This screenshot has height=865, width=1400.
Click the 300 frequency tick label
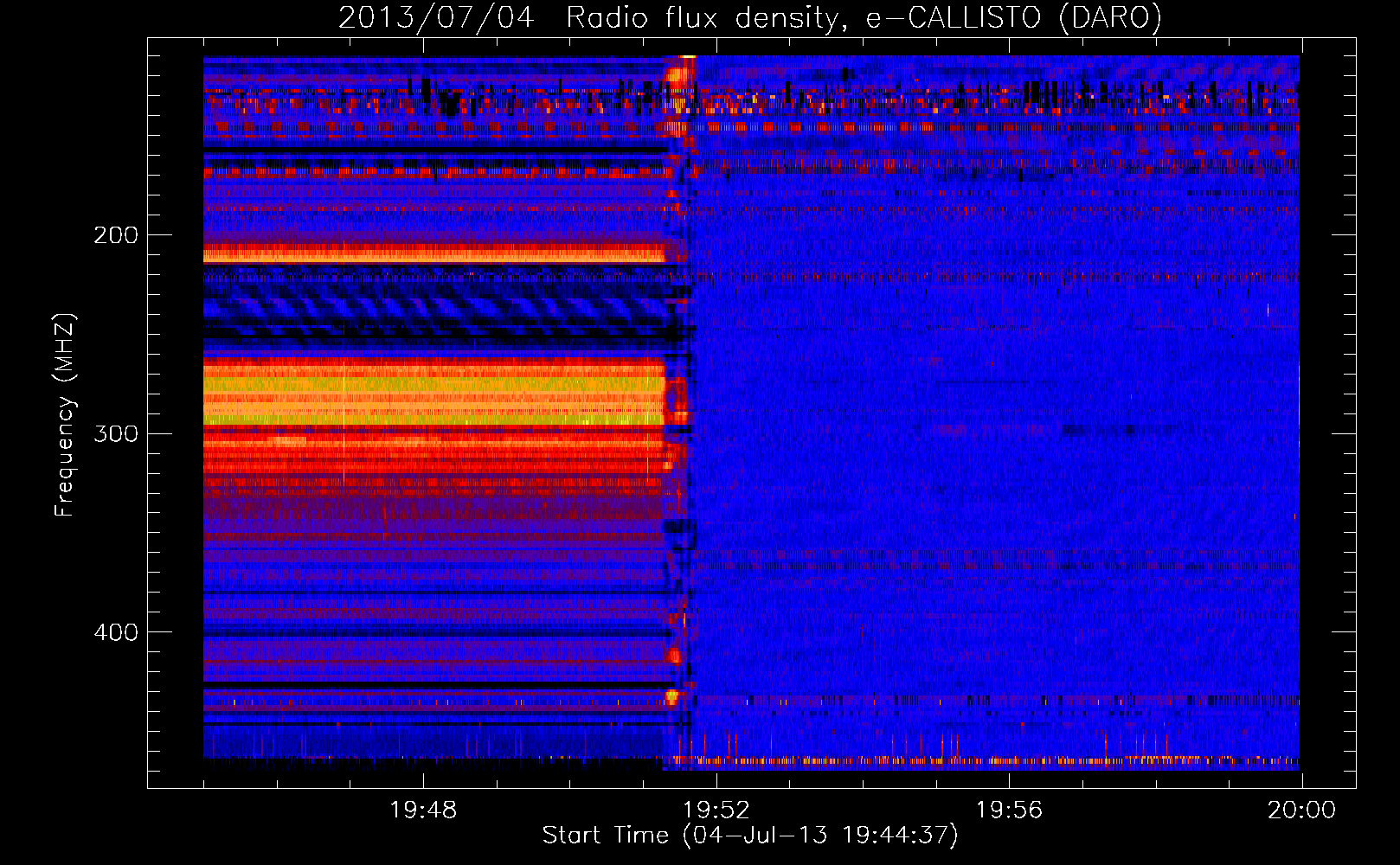[x=116, y=433]
